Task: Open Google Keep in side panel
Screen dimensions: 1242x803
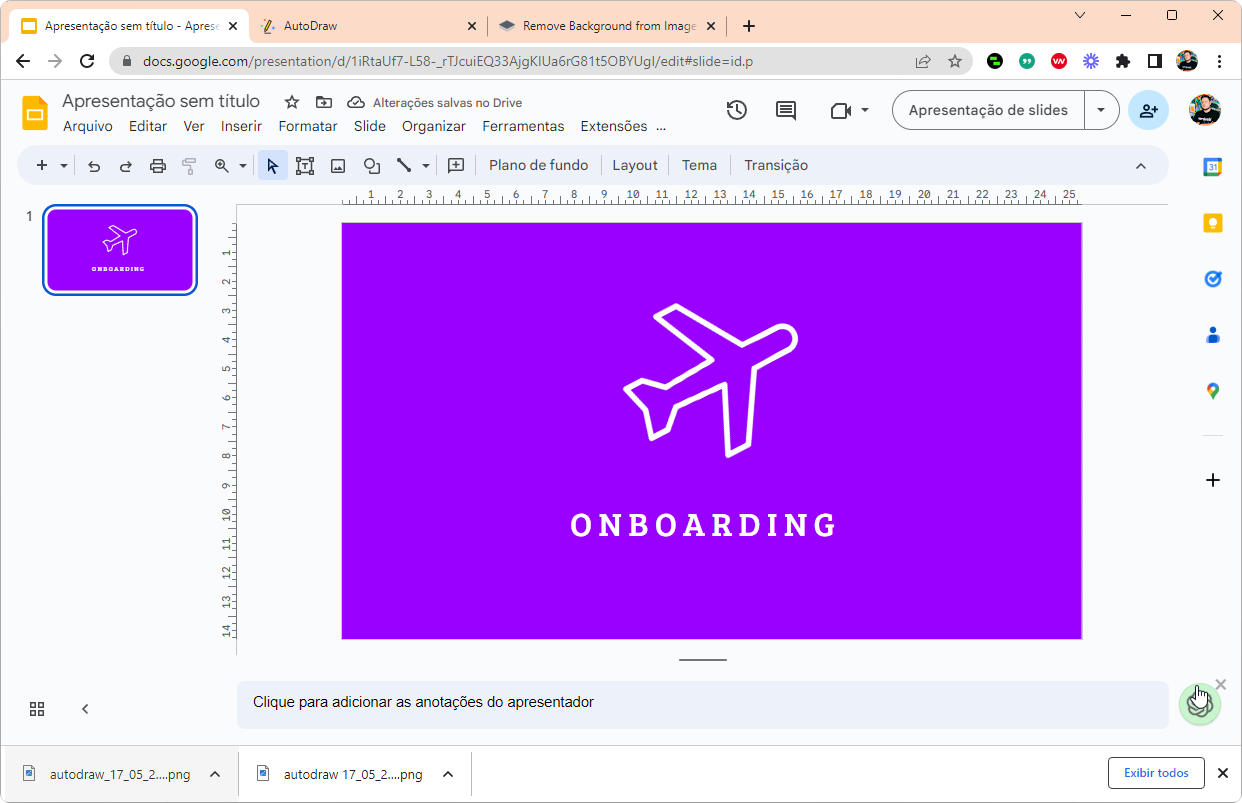Action: point(1212,223)
